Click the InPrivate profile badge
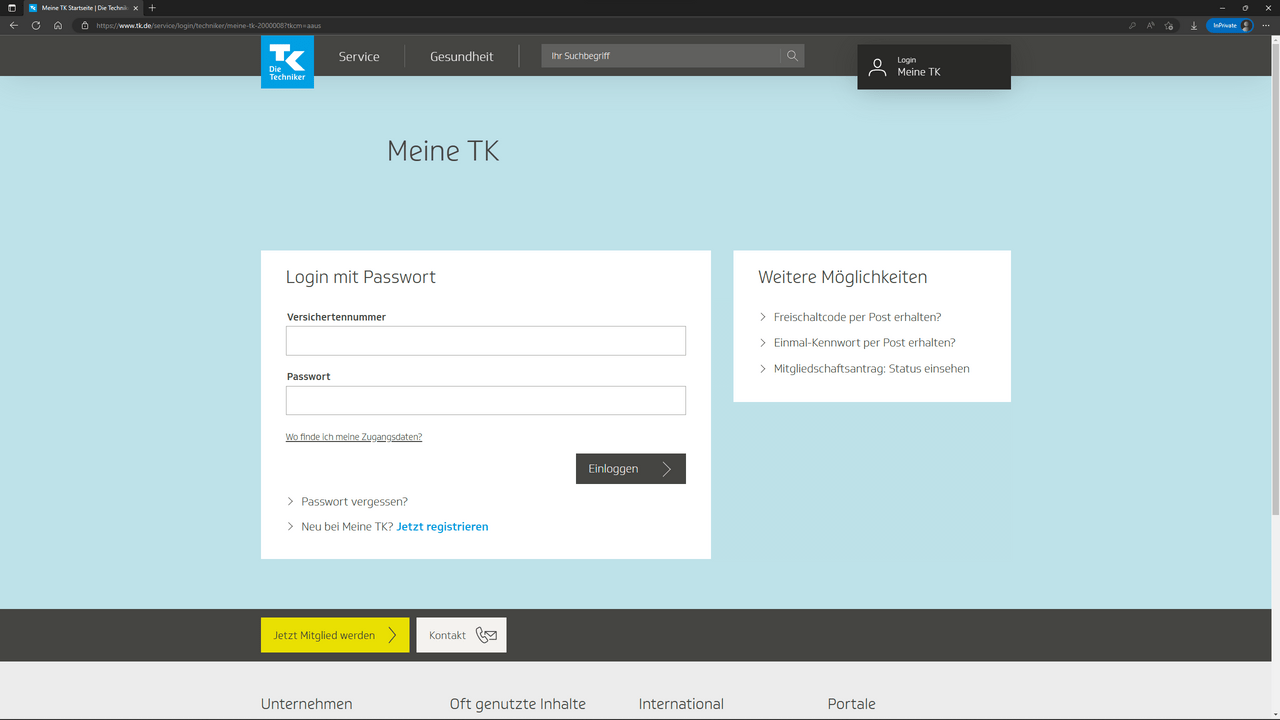This screenshot has width=1280, height=720. pyautogui.click(x=1229, y=25)
